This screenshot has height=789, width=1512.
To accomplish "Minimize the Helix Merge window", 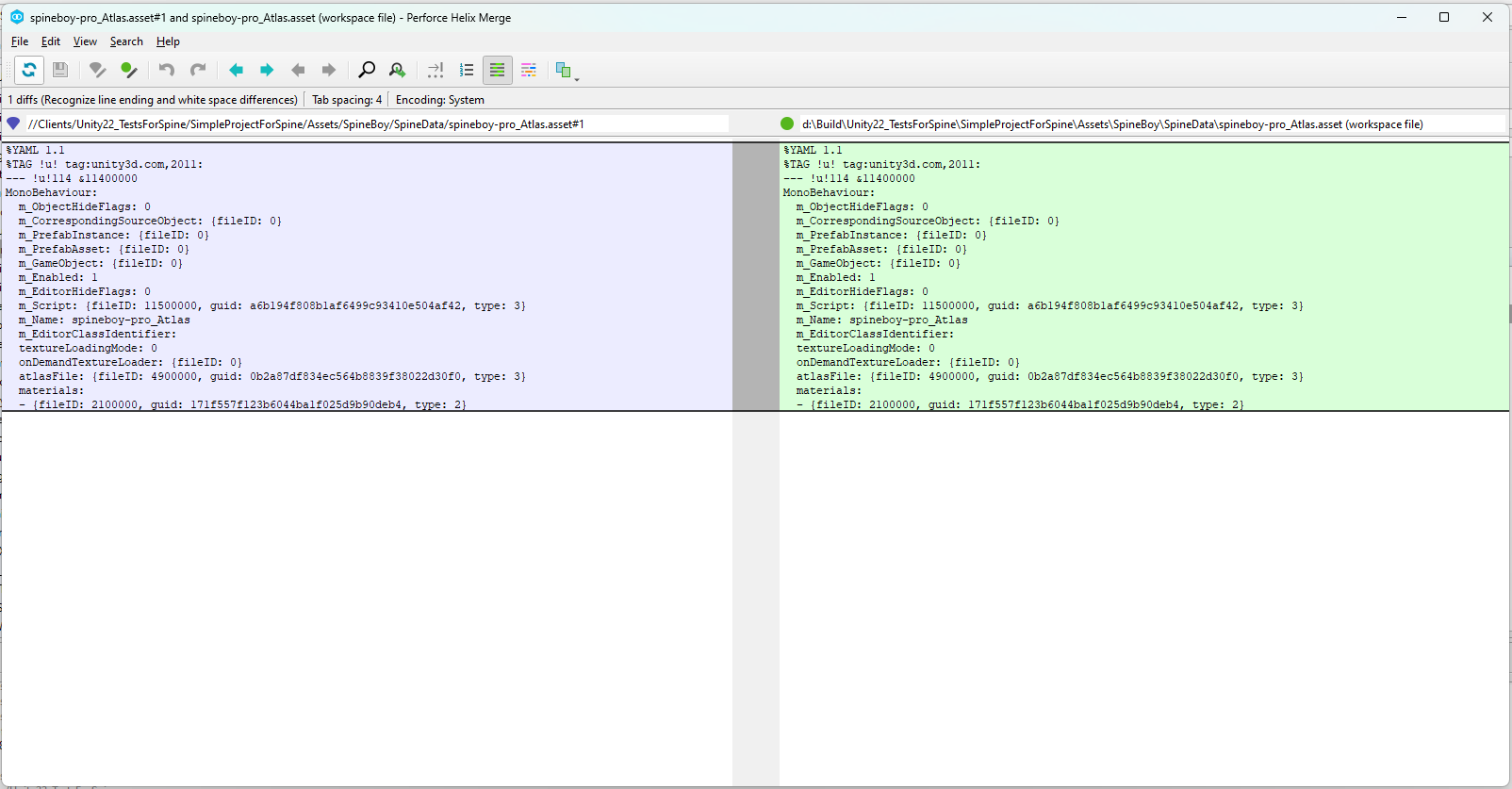I will pos(1402,17).
